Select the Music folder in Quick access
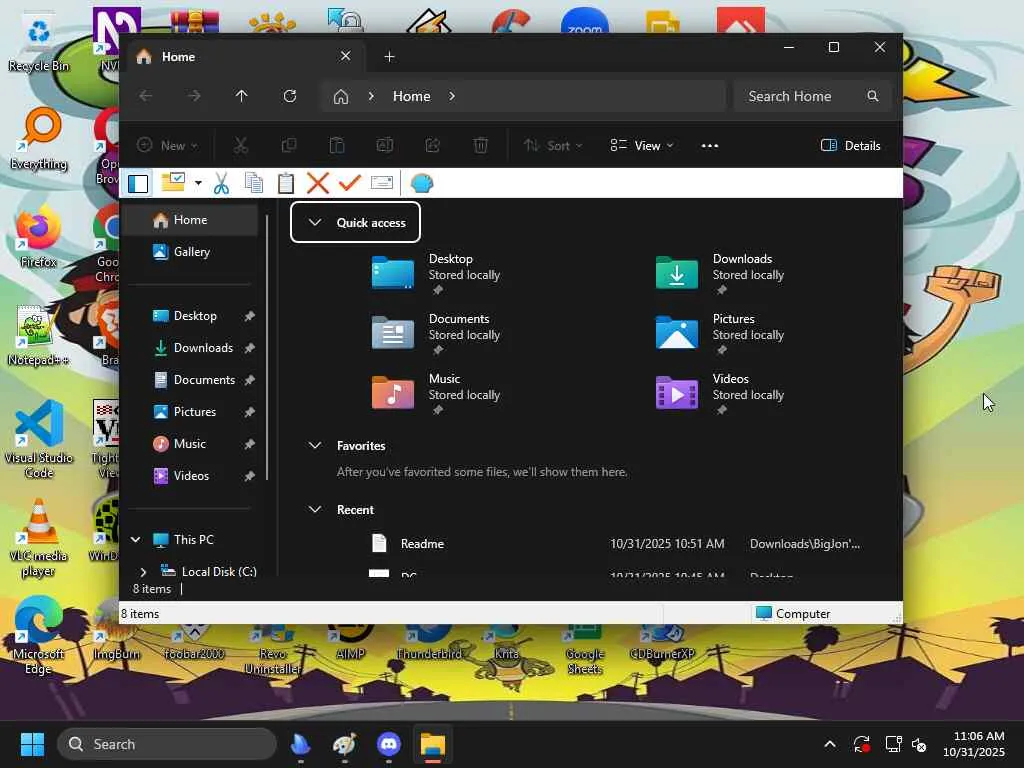The height and width of the screenshot is (768, 1024). pos(438,394)
